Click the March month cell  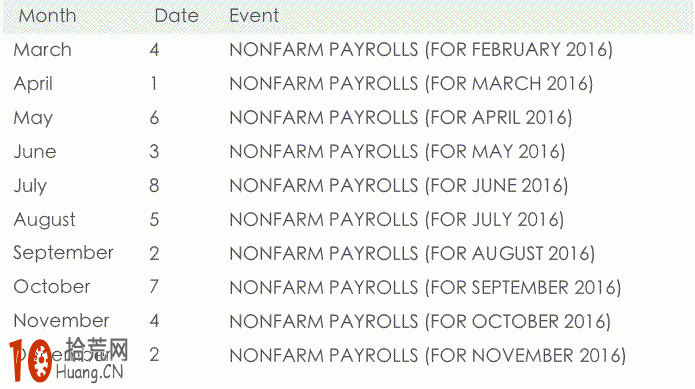[43, 50]
